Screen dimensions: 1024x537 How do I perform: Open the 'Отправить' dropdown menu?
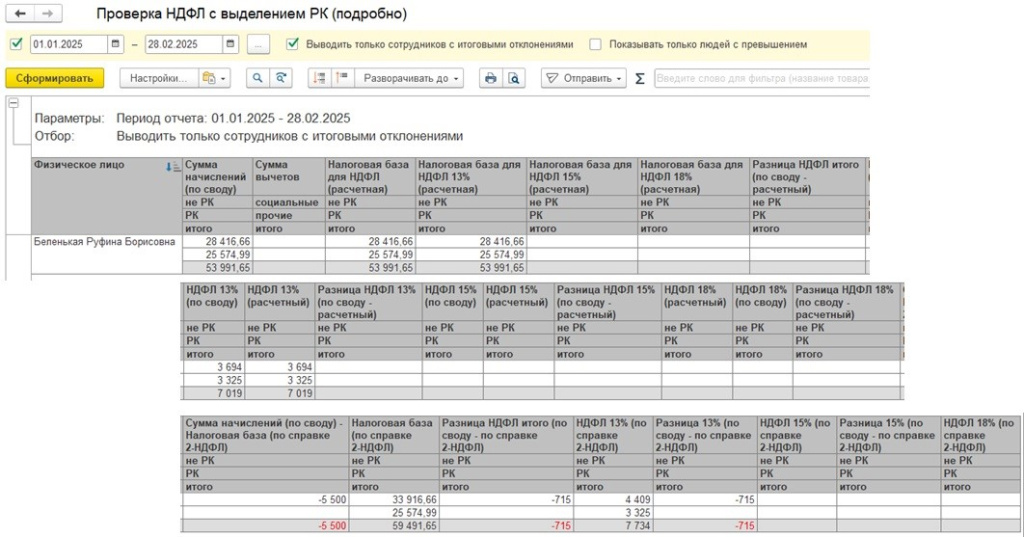pyautogui.click(x=584, y=78)
